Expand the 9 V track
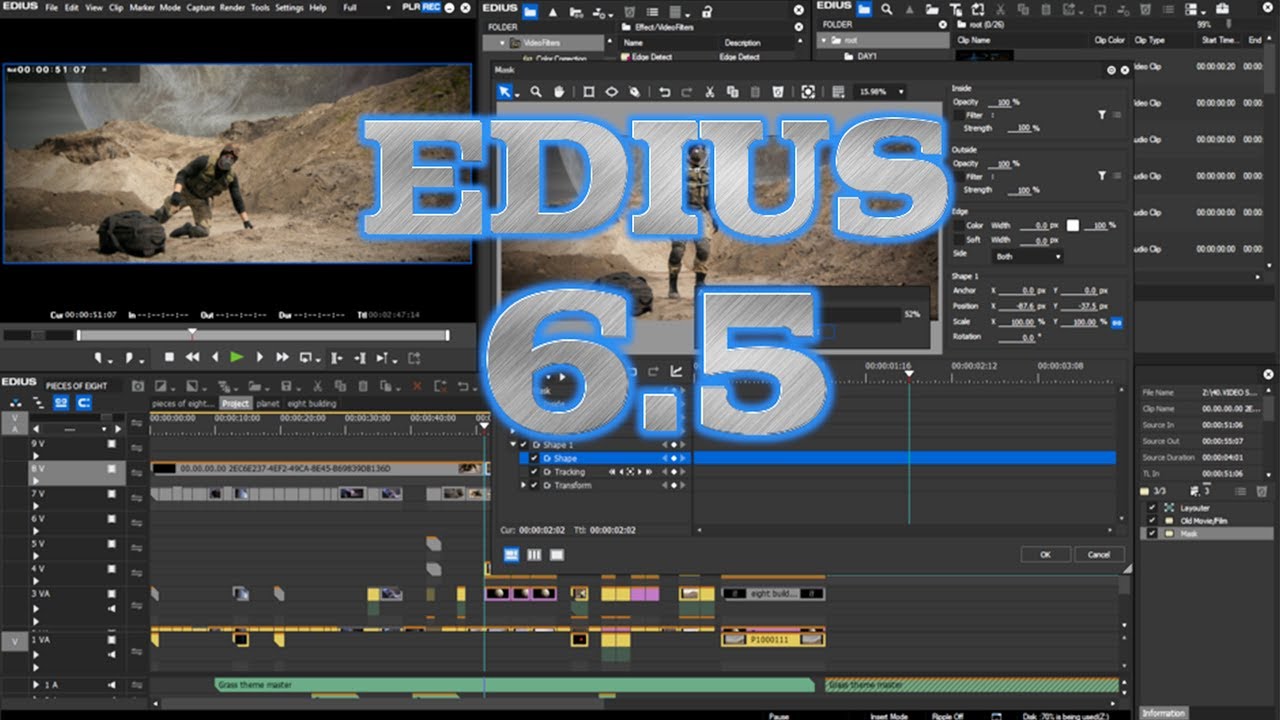 click(36, 454)
